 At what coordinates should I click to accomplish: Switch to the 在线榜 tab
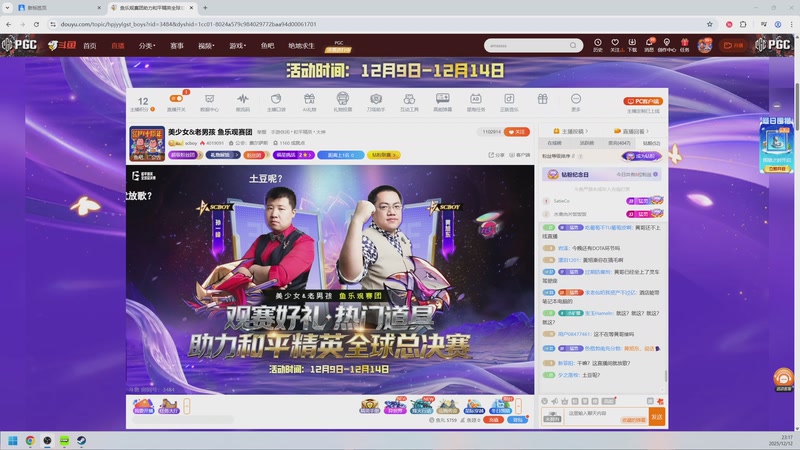[x=555, y=143]
